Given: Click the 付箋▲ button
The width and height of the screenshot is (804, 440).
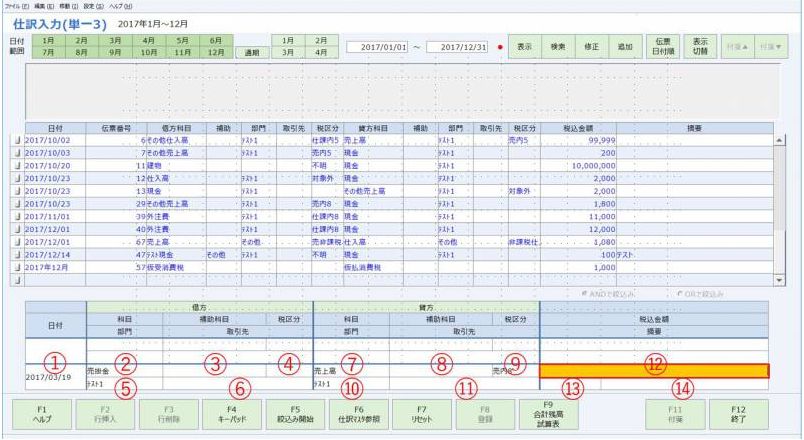Looking at the screenshot, I should coord(737,47).
